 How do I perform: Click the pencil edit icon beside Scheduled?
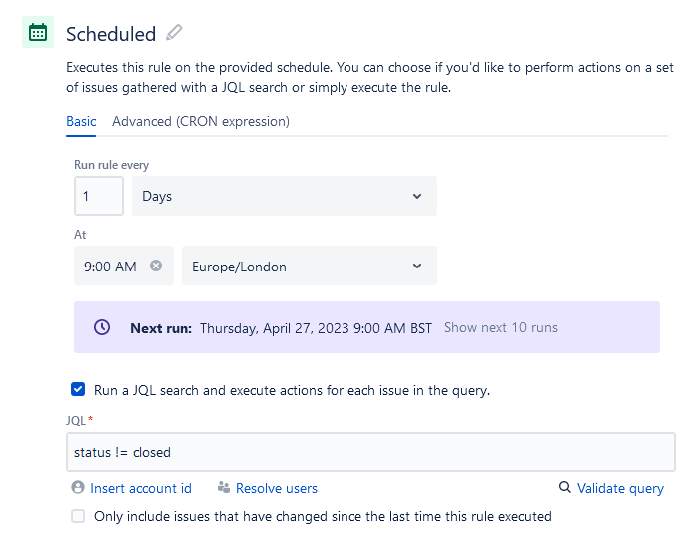(x=175, y=33)
